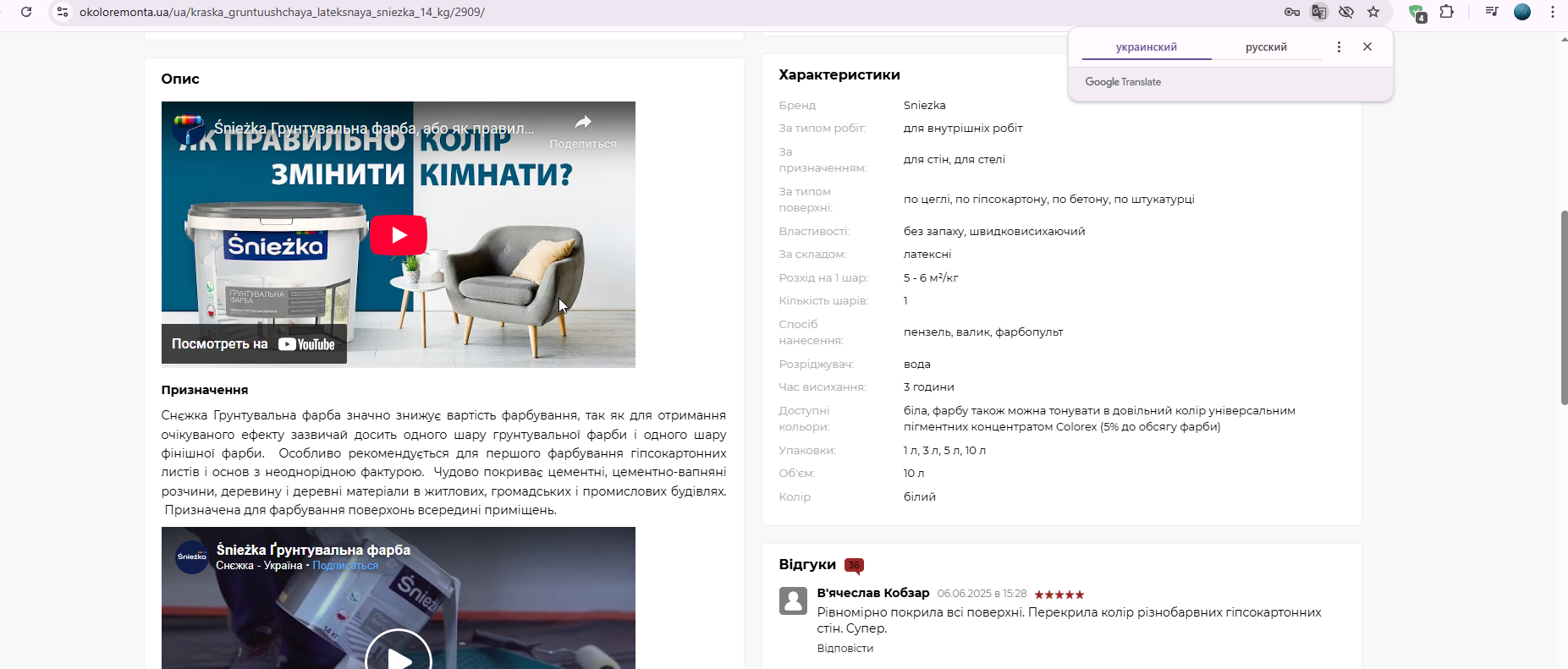Image resolution: width=1568 pixels, height=669 pixels.
Task: Bookmark this page with the star icon
Action: (x=1373, y=12)
